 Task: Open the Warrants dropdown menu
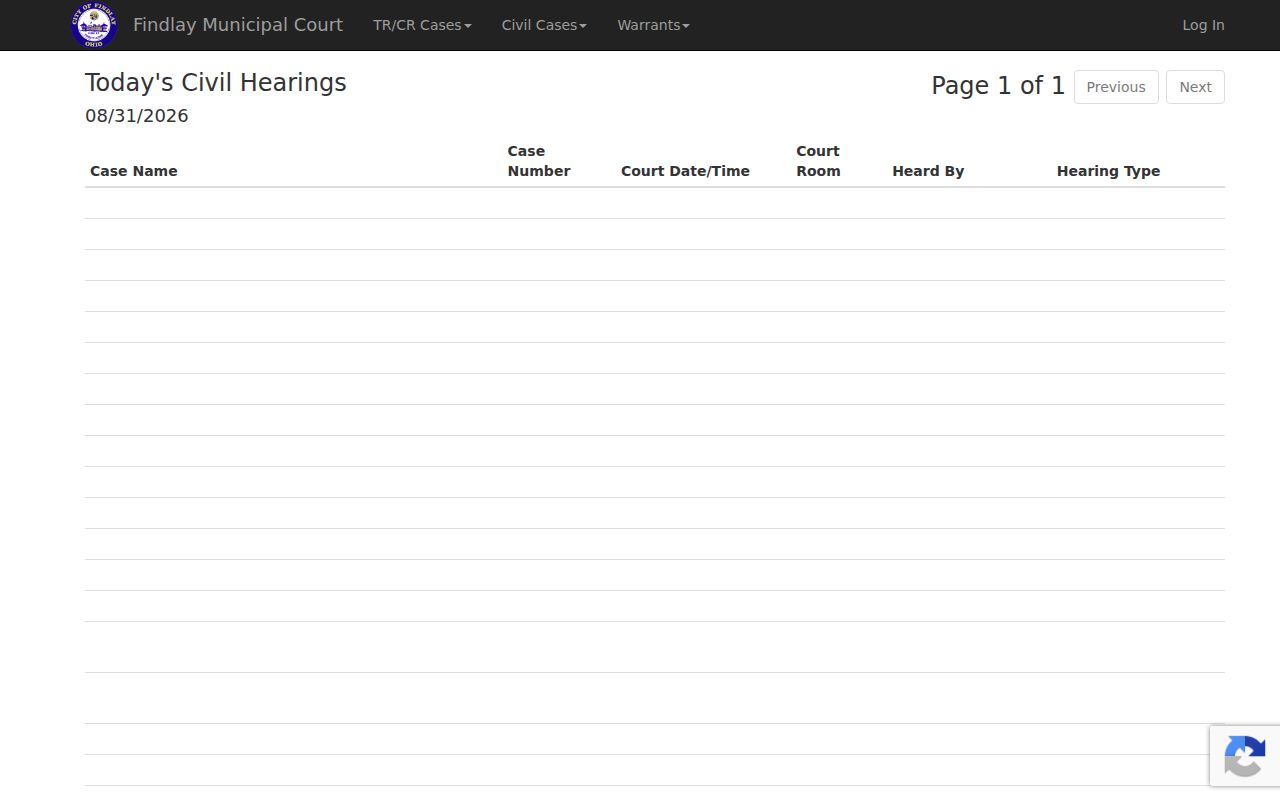click(x=653, y=25)
